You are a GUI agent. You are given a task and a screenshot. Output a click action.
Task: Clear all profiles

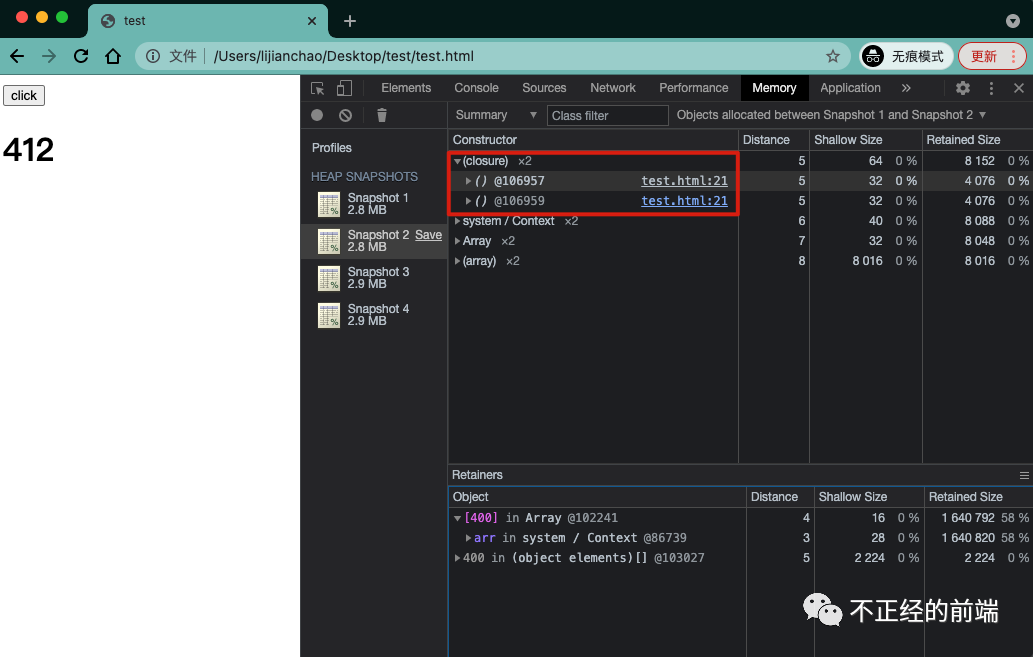click(x=345, y=115)
